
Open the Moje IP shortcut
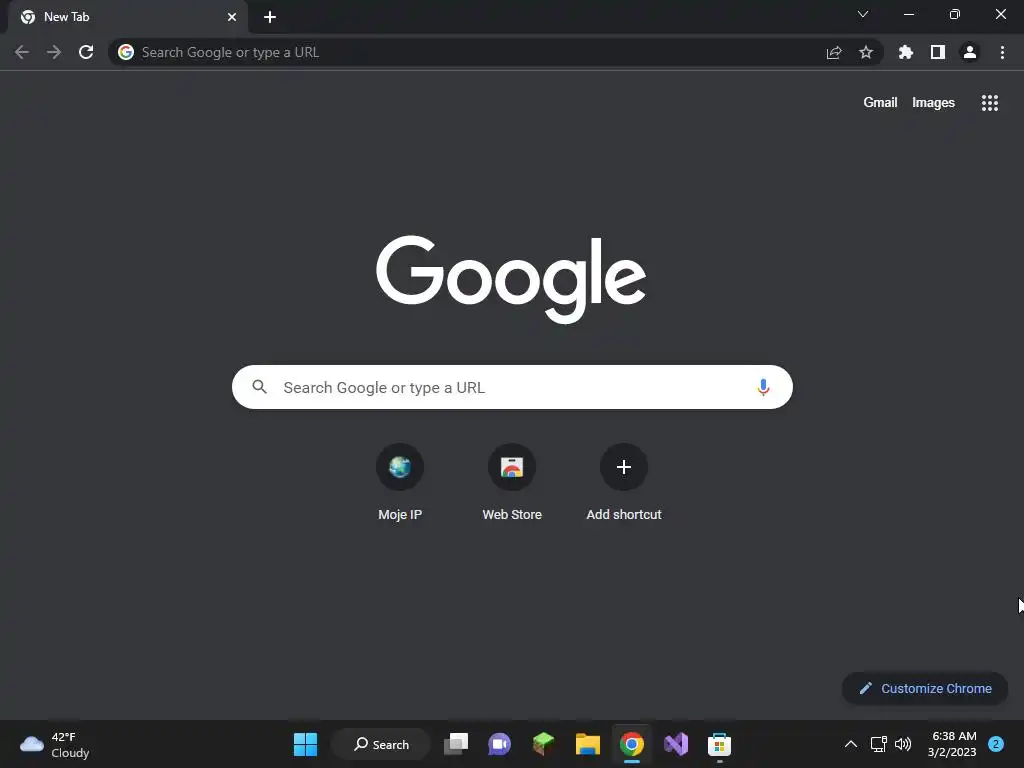400,482
